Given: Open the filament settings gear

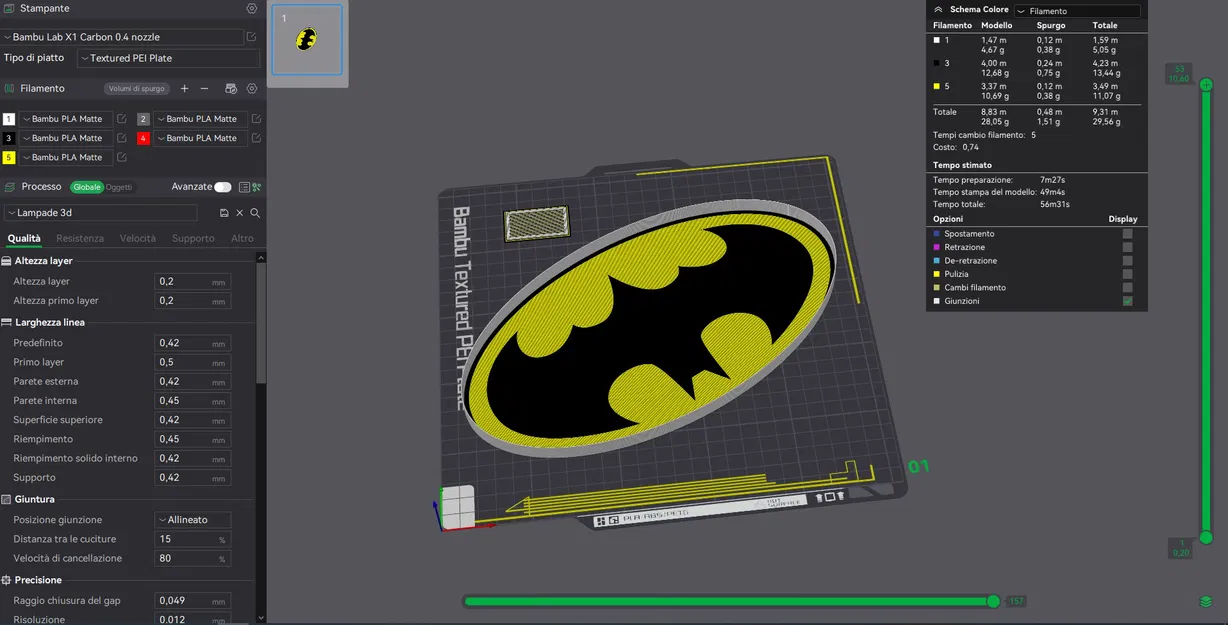Looking at the screenshot, I should (x=251, y=88).
